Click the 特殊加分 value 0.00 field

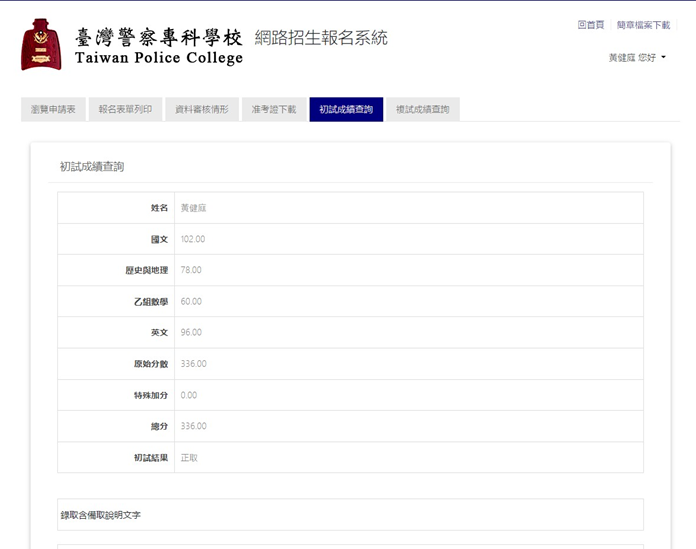coord(408,395)
